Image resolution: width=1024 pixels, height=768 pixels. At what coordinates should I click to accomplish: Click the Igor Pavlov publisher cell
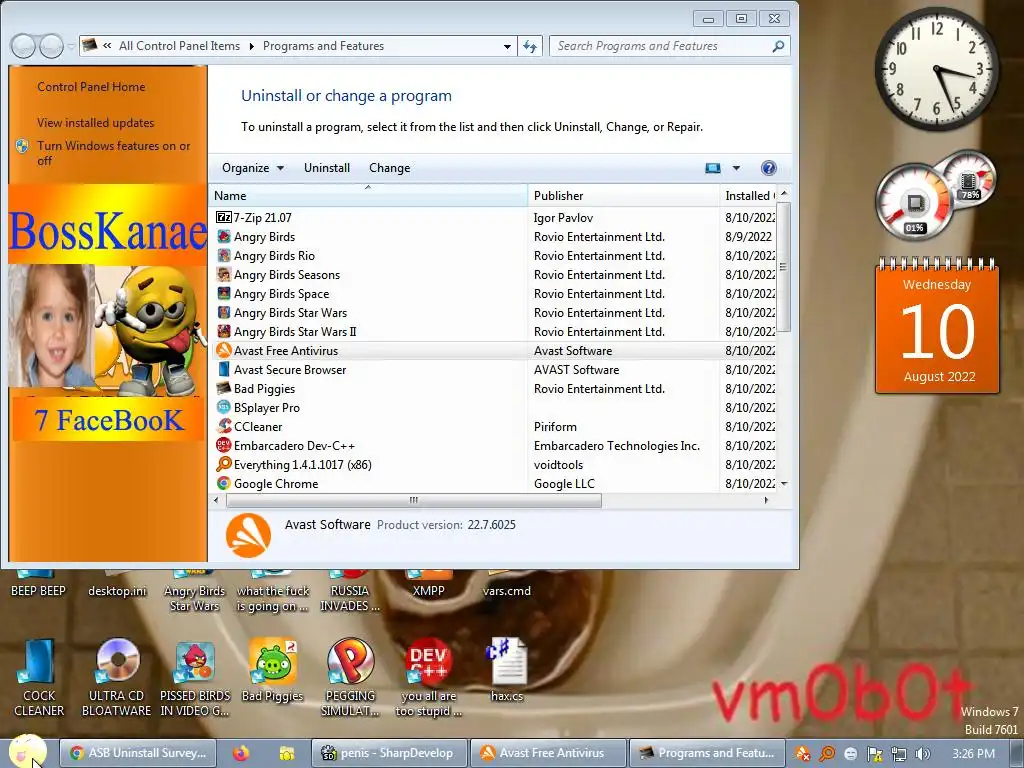coord(563,217)
